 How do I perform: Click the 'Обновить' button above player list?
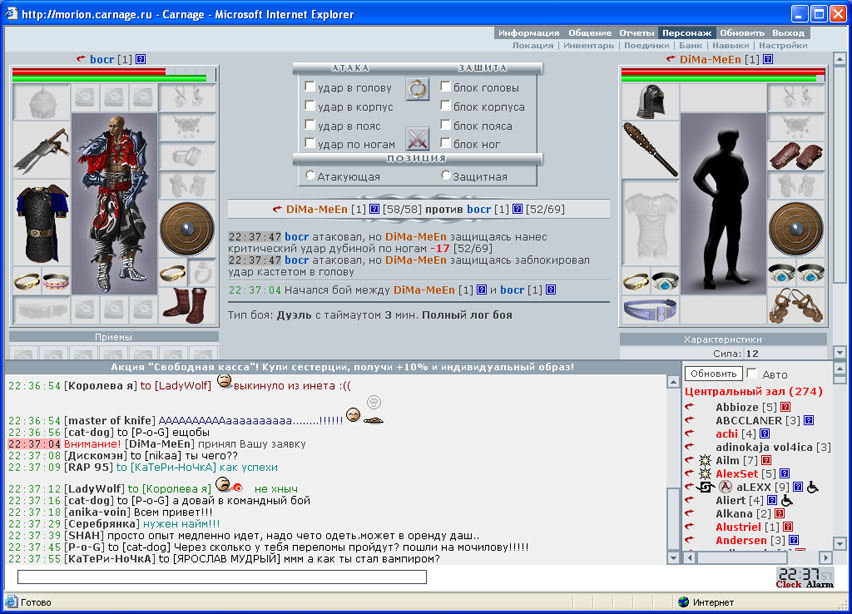click(713, 374)
